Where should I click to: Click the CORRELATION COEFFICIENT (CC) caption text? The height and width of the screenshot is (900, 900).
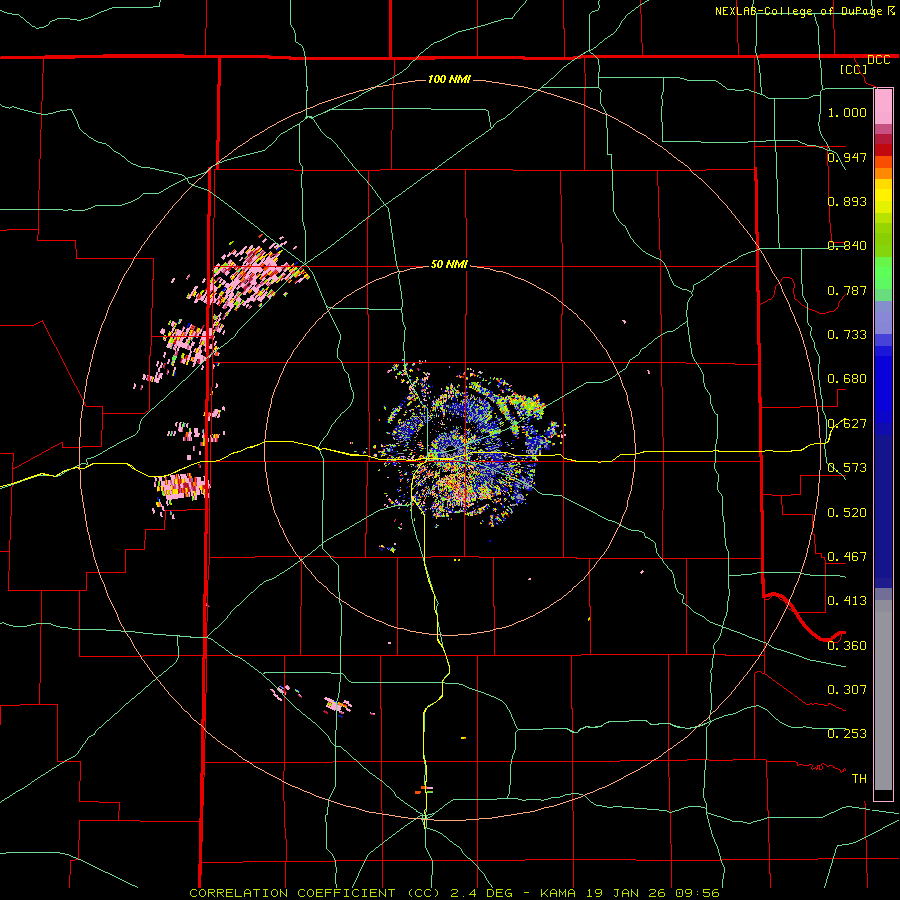click(x=315, y=893)
